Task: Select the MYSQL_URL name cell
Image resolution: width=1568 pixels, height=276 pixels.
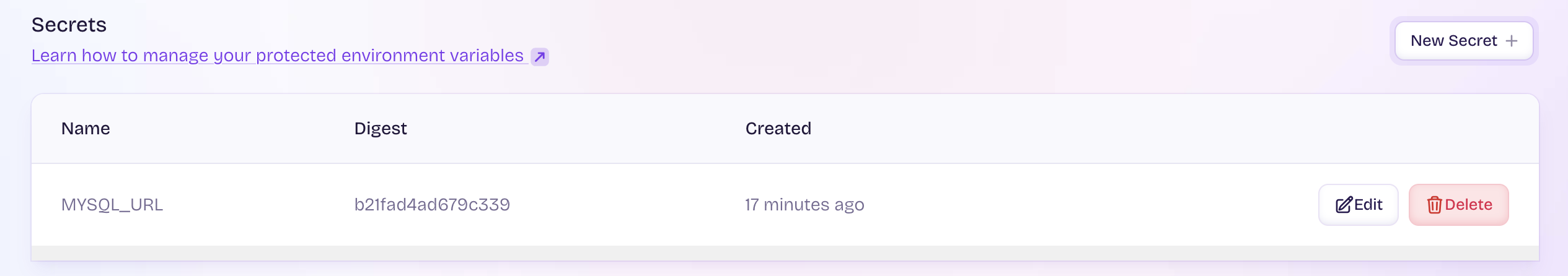Action: pyautogui.click(x=112, y=205)
